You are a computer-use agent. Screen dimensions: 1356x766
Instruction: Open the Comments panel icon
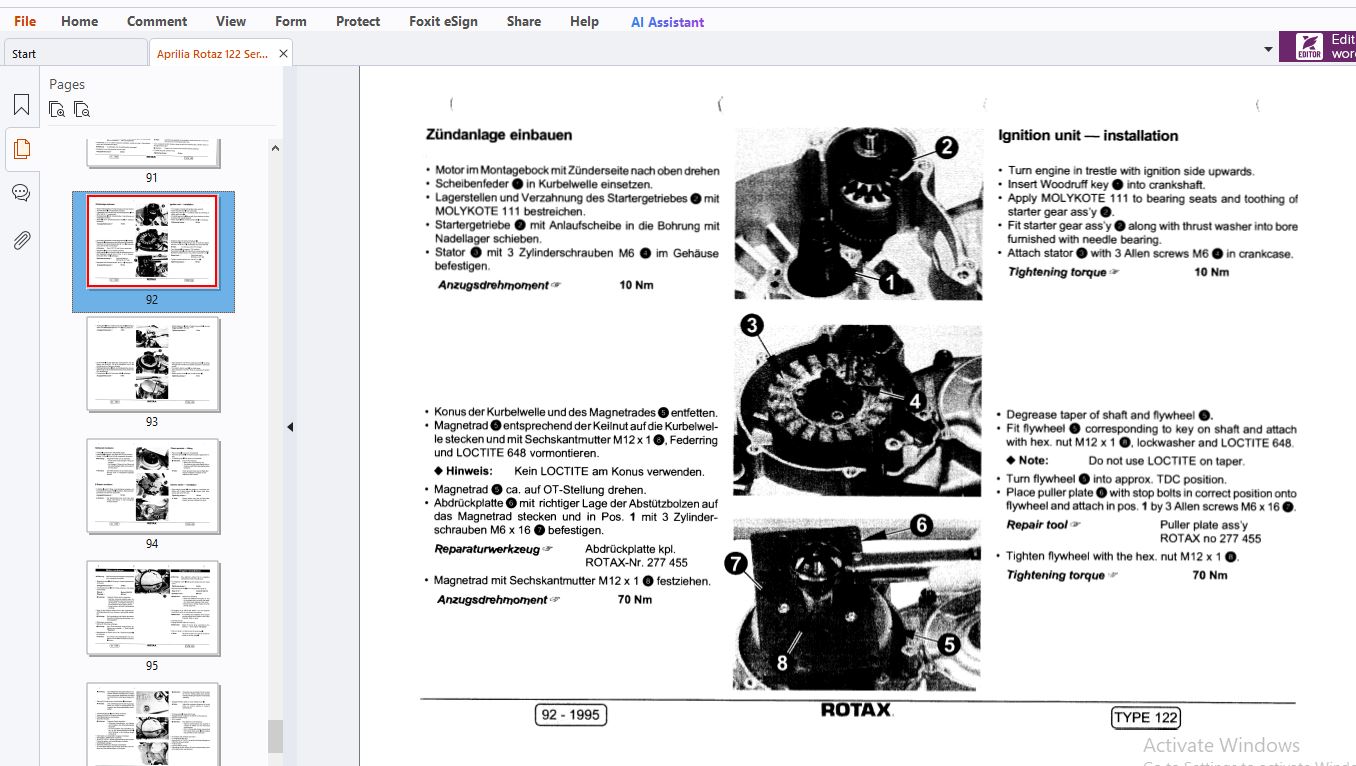point(21,193)
